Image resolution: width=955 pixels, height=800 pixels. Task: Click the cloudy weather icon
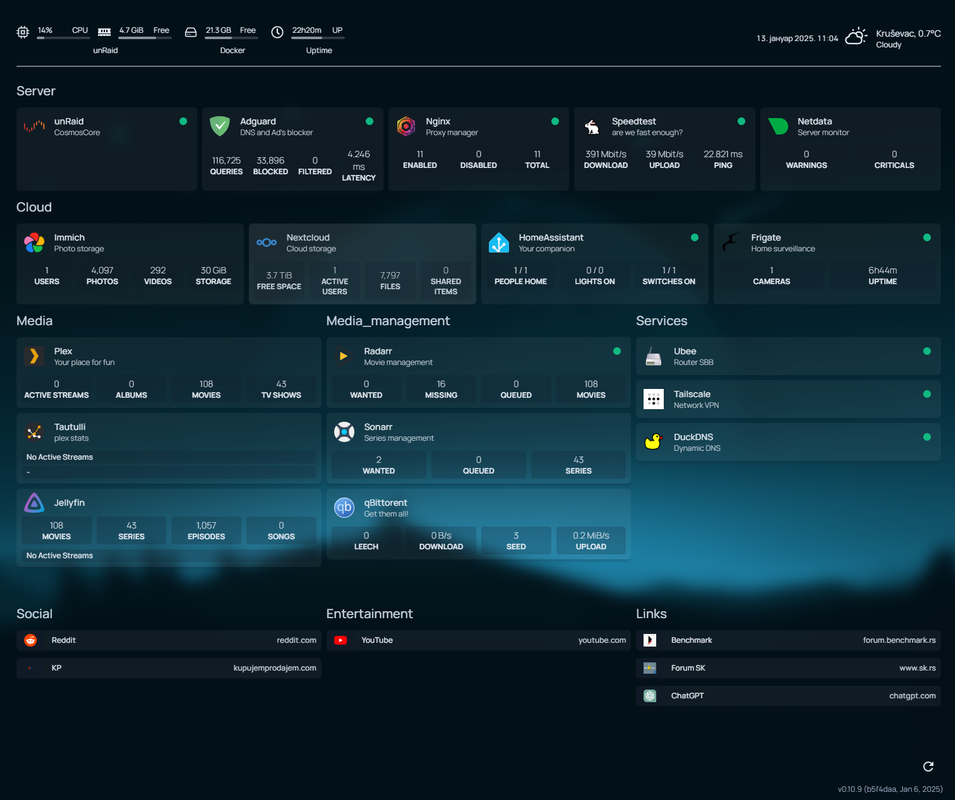[856, 36]
